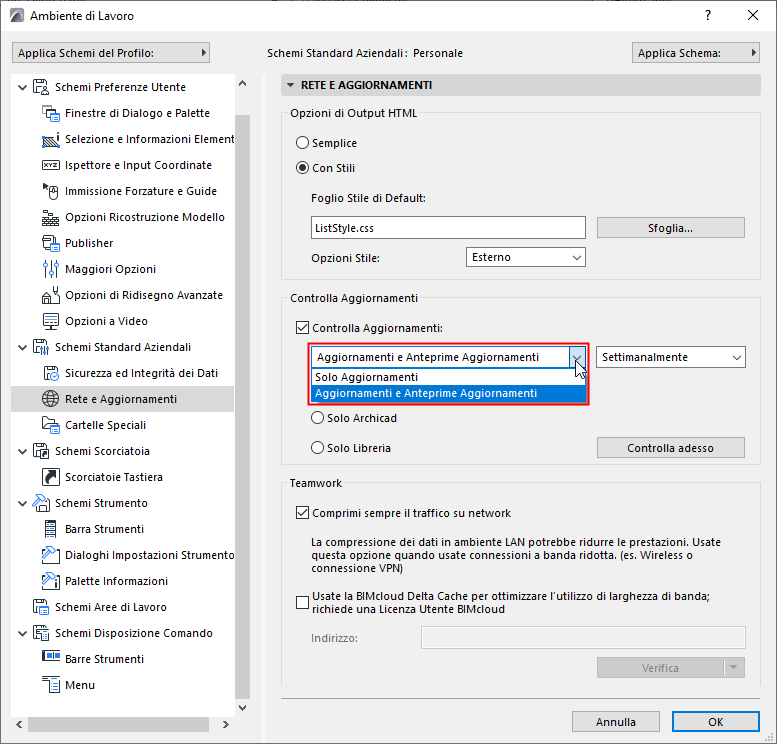The image size is (777, 744).
Task: Open the Applica Schema dropdown button
Action: (x=696, y=53)
